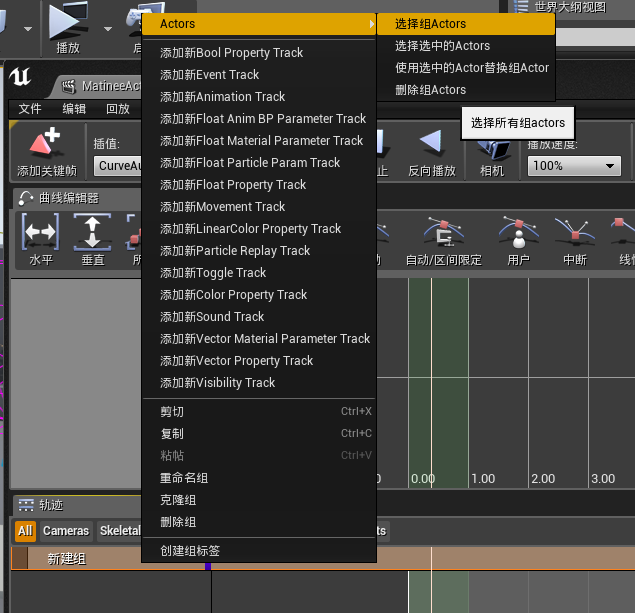
Task: Add new Particle Replay Track
Action: pyautogui.click(x=259, y=251)
